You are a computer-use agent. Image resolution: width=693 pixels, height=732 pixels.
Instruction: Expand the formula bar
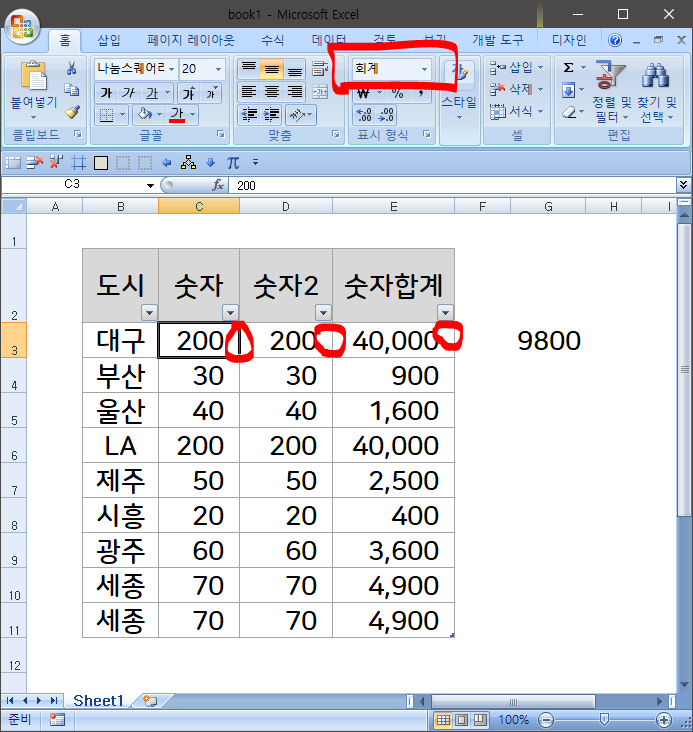click(684, 185)
